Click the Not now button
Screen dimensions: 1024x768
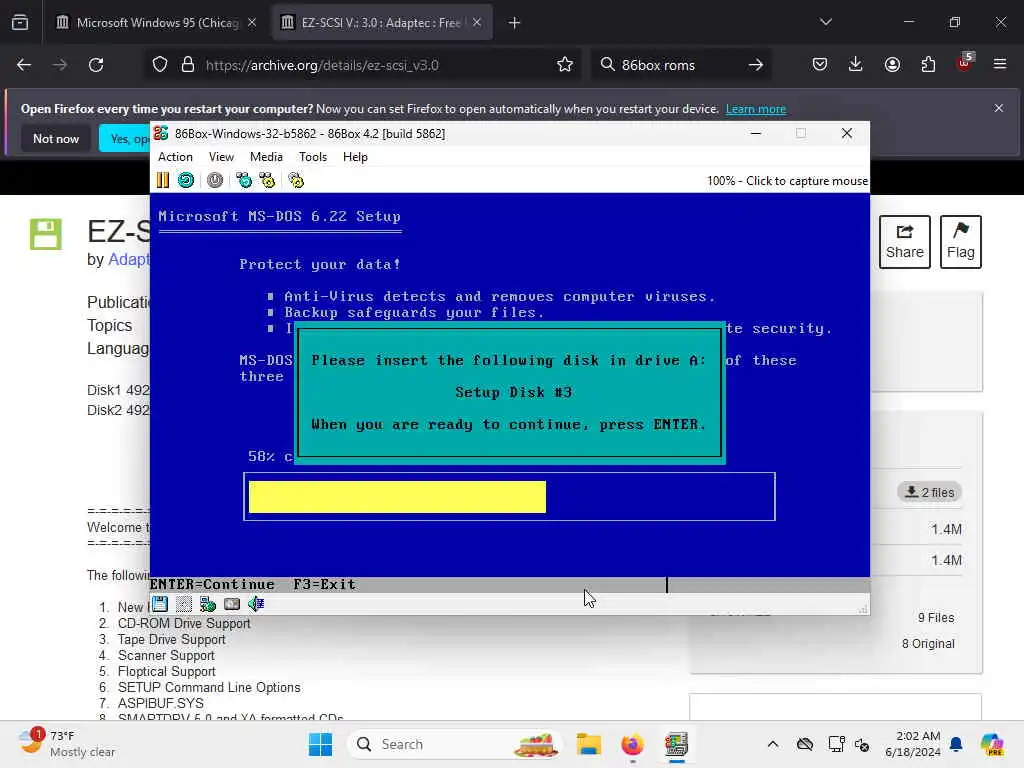click(56, 138)
